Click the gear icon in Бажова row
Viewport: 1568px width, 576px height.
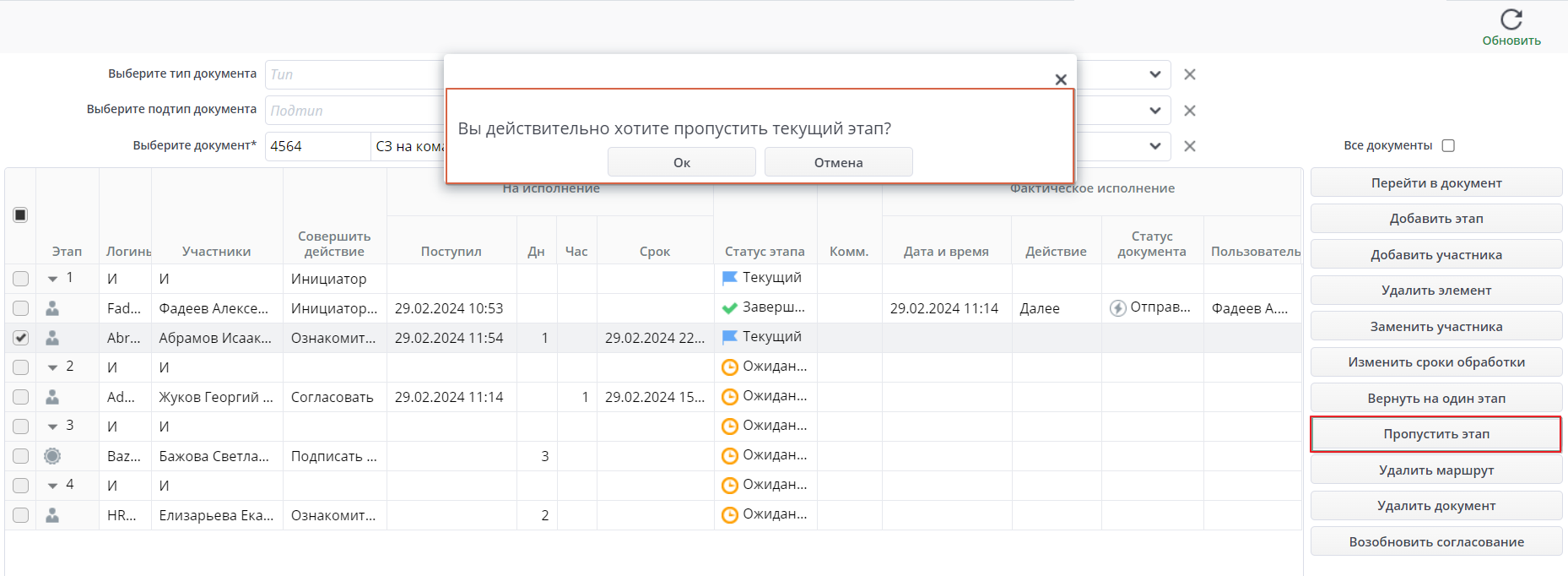52,456
